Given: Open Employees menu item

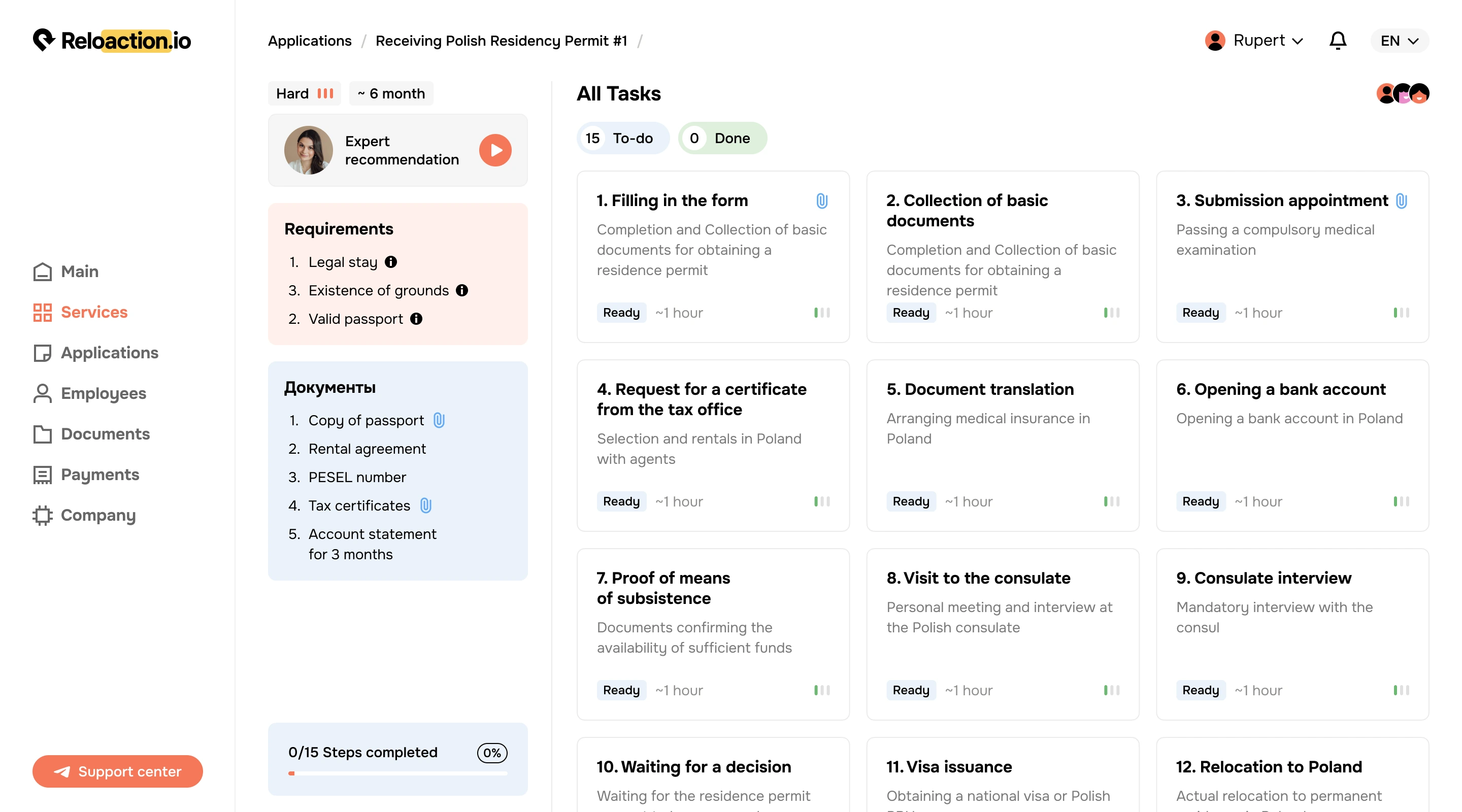Looking at the screenshot, I should [90, 393].
